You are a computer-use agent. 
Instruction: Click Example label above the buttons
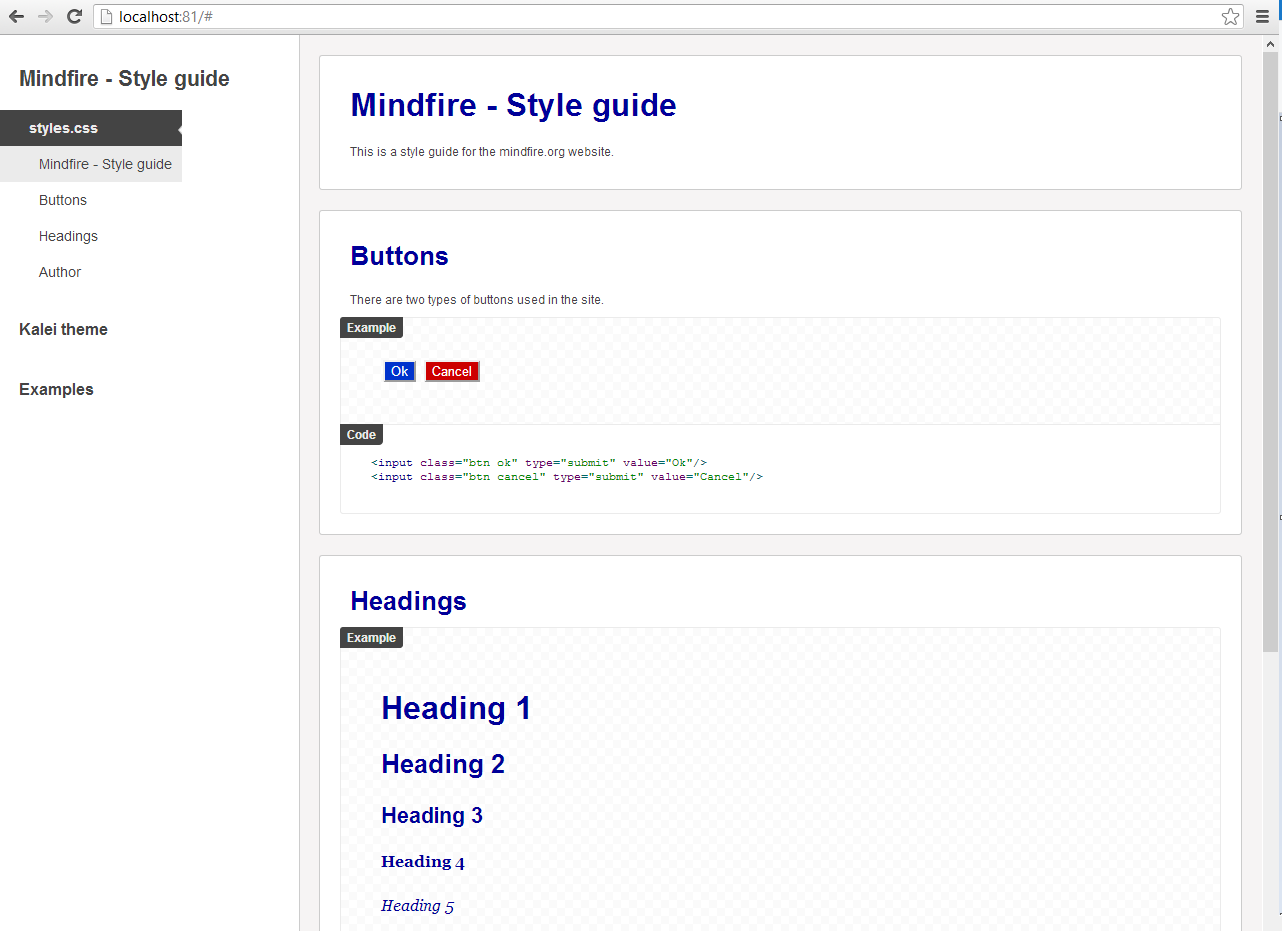tap(371, 328)
